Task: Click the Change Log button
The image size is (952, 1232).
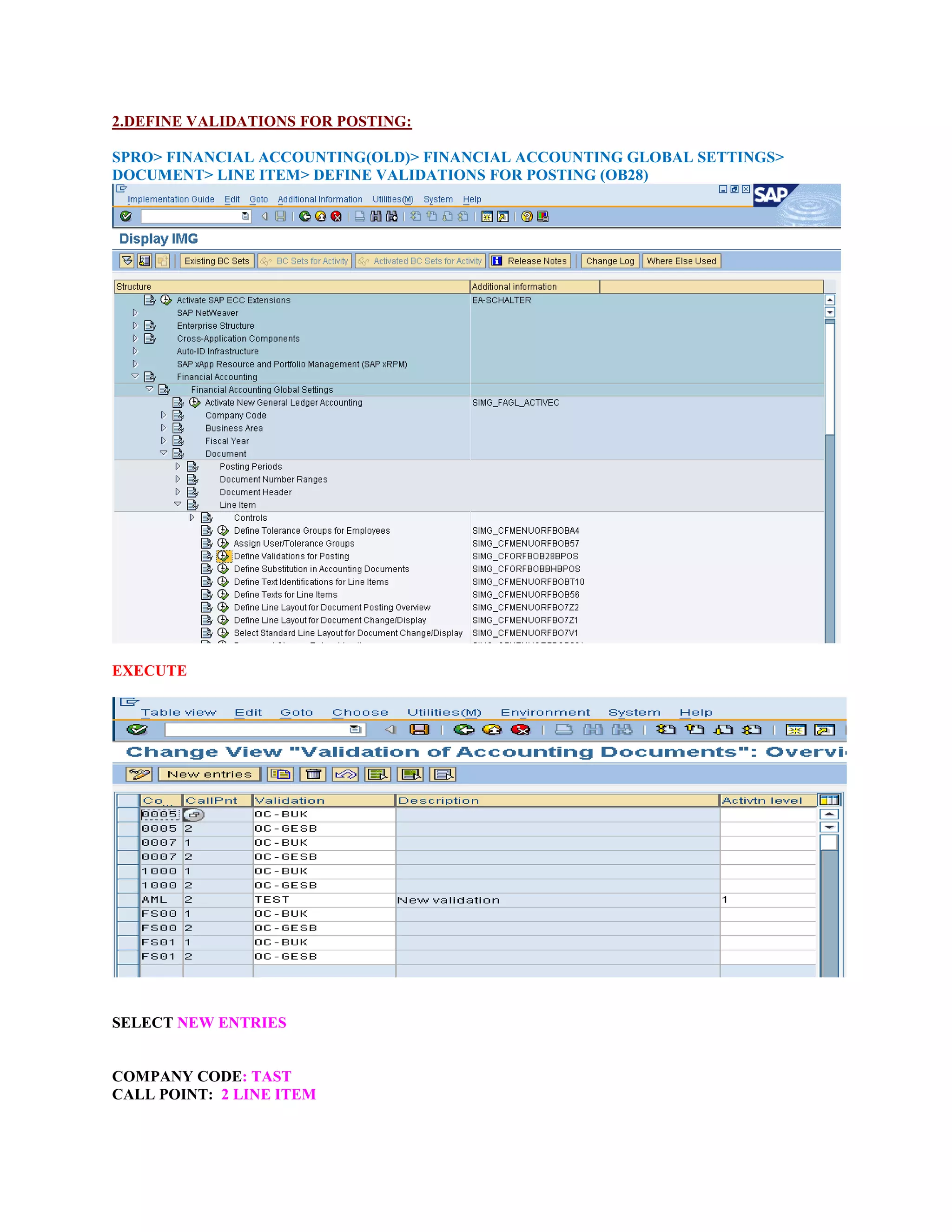Action: [610, 261]
